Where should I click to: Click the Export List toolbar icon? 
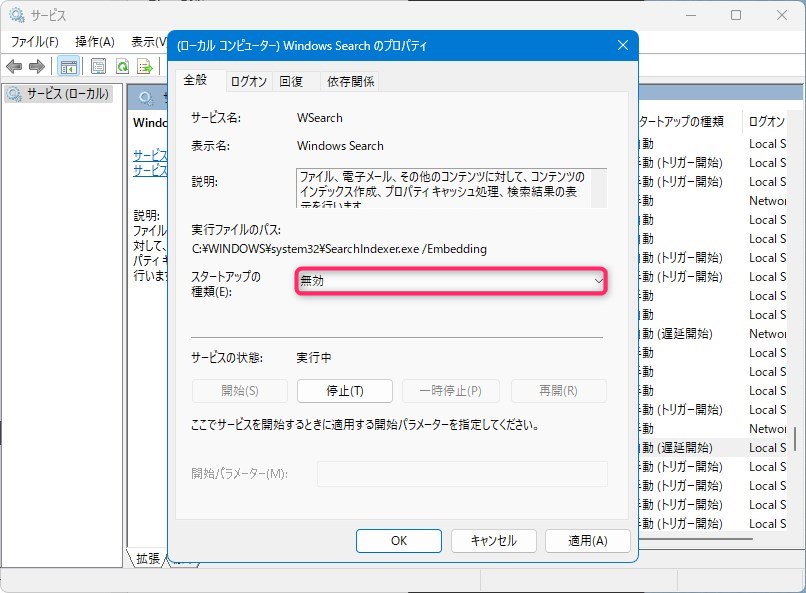[x=145, y=67]
